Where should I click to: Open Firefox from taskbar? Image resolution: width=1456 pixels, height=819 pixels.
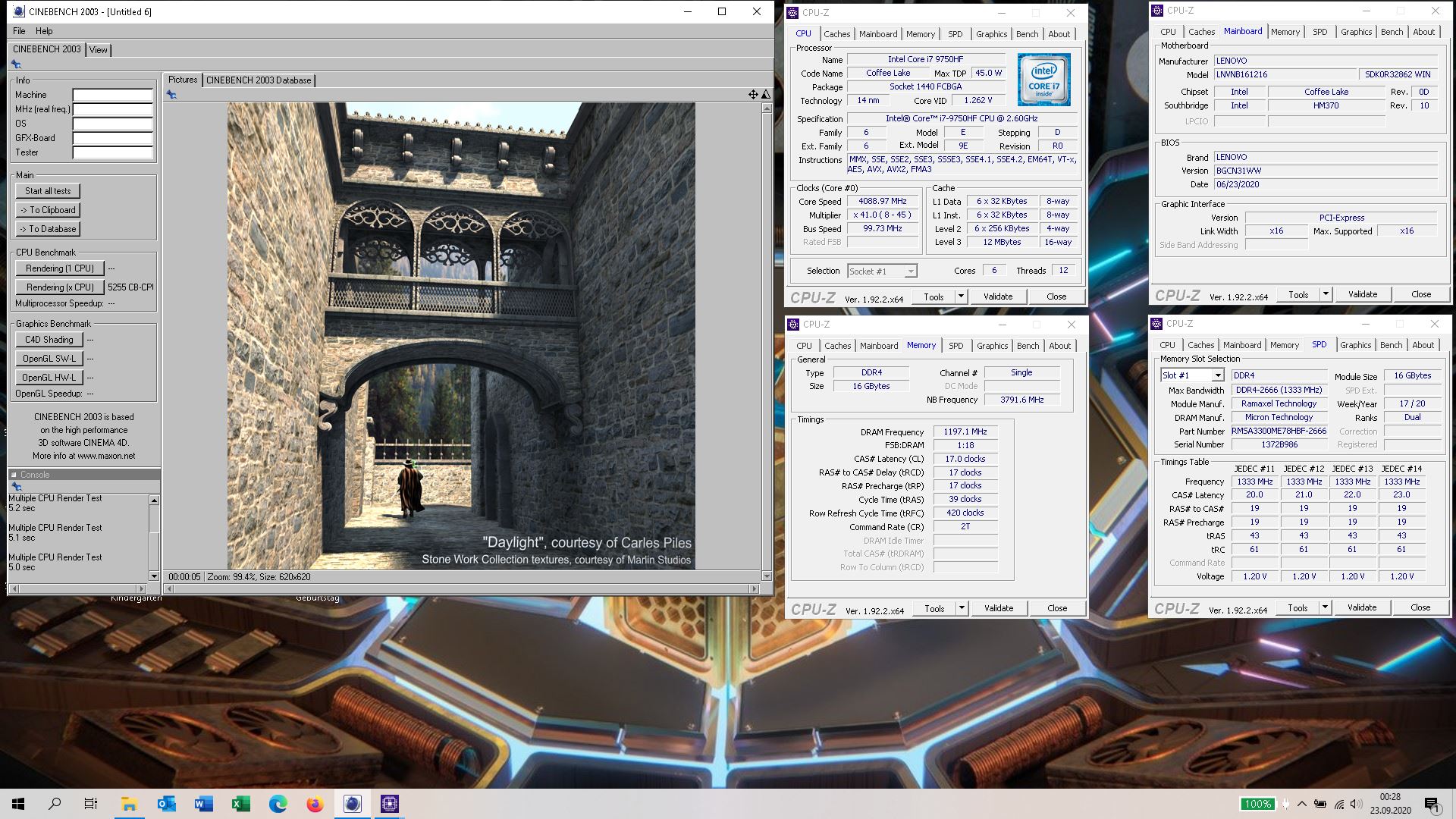315,804
